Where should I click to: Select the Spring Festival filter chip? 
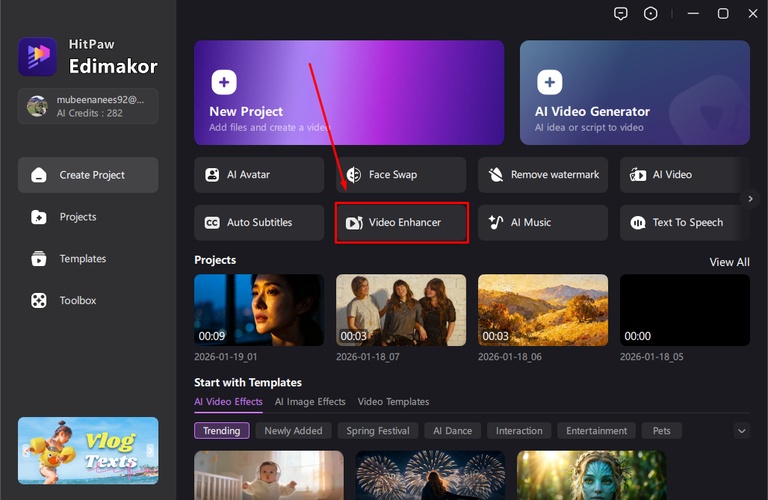(x=378, y=431)
